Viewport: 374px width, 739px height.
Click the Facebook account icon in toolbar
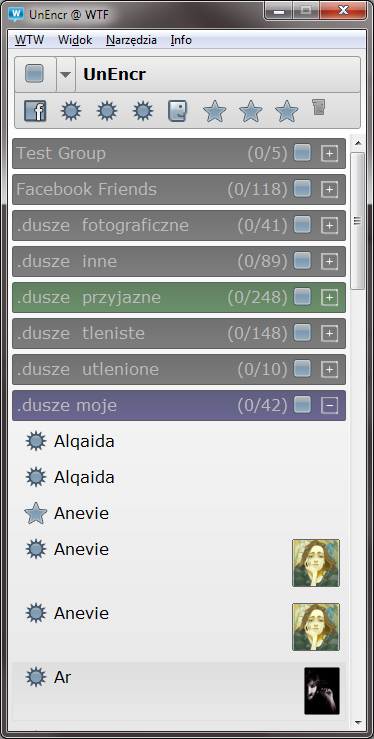click(35, 112)
